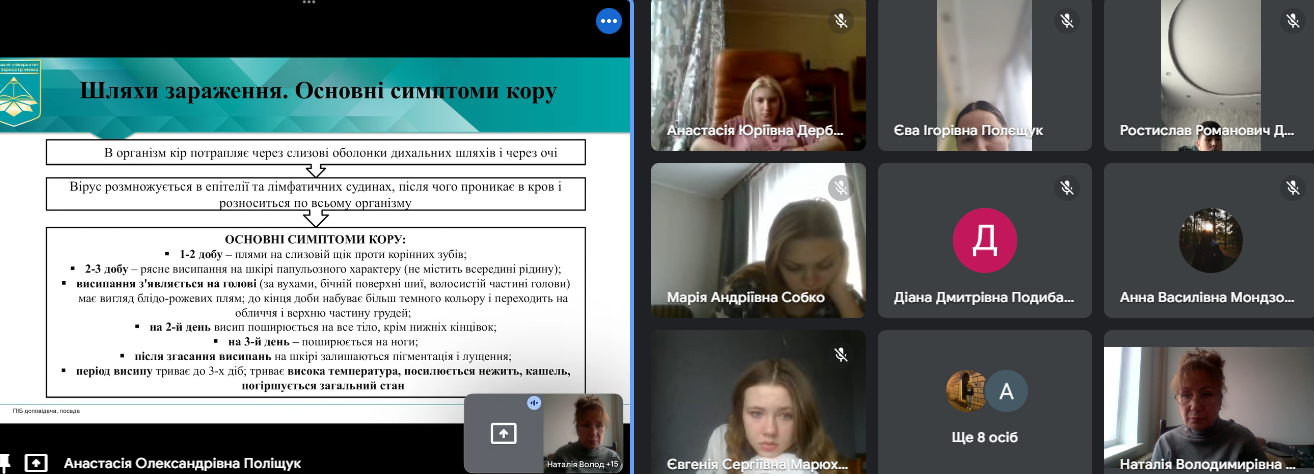Click heading ОСНОВНІ СИМПТОМИ КОРУ on slide
This screenshot has width=1314, height=474.
pyautogui.click(x=316, y=240)
